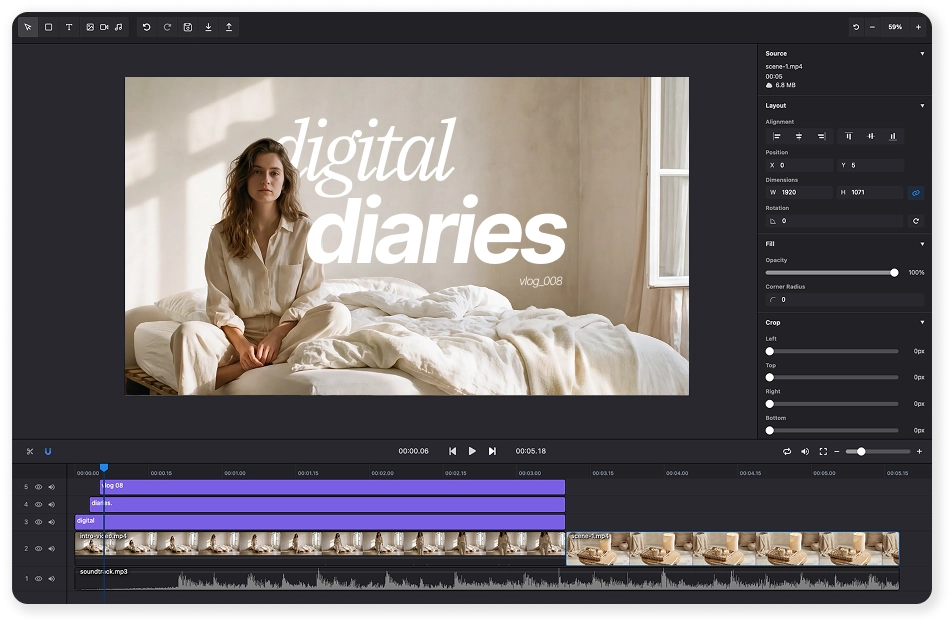The height and width of the screenshot is (624, 952).
Task: Open the Add Media image tool
Action: pyautogui.click(x=90, y=27)
